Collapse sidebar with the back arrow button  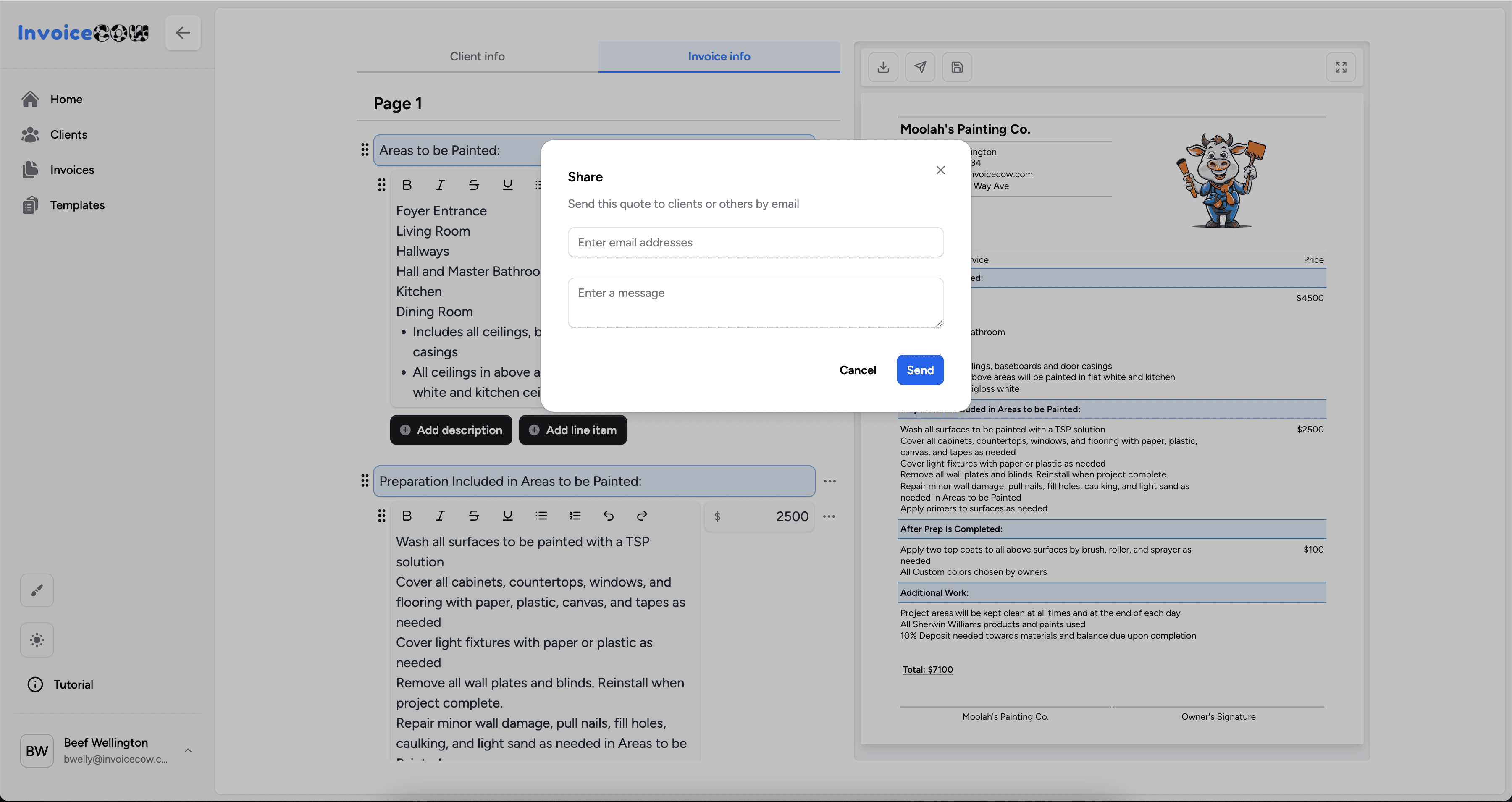pyautogui.click(x=183, y=33)
